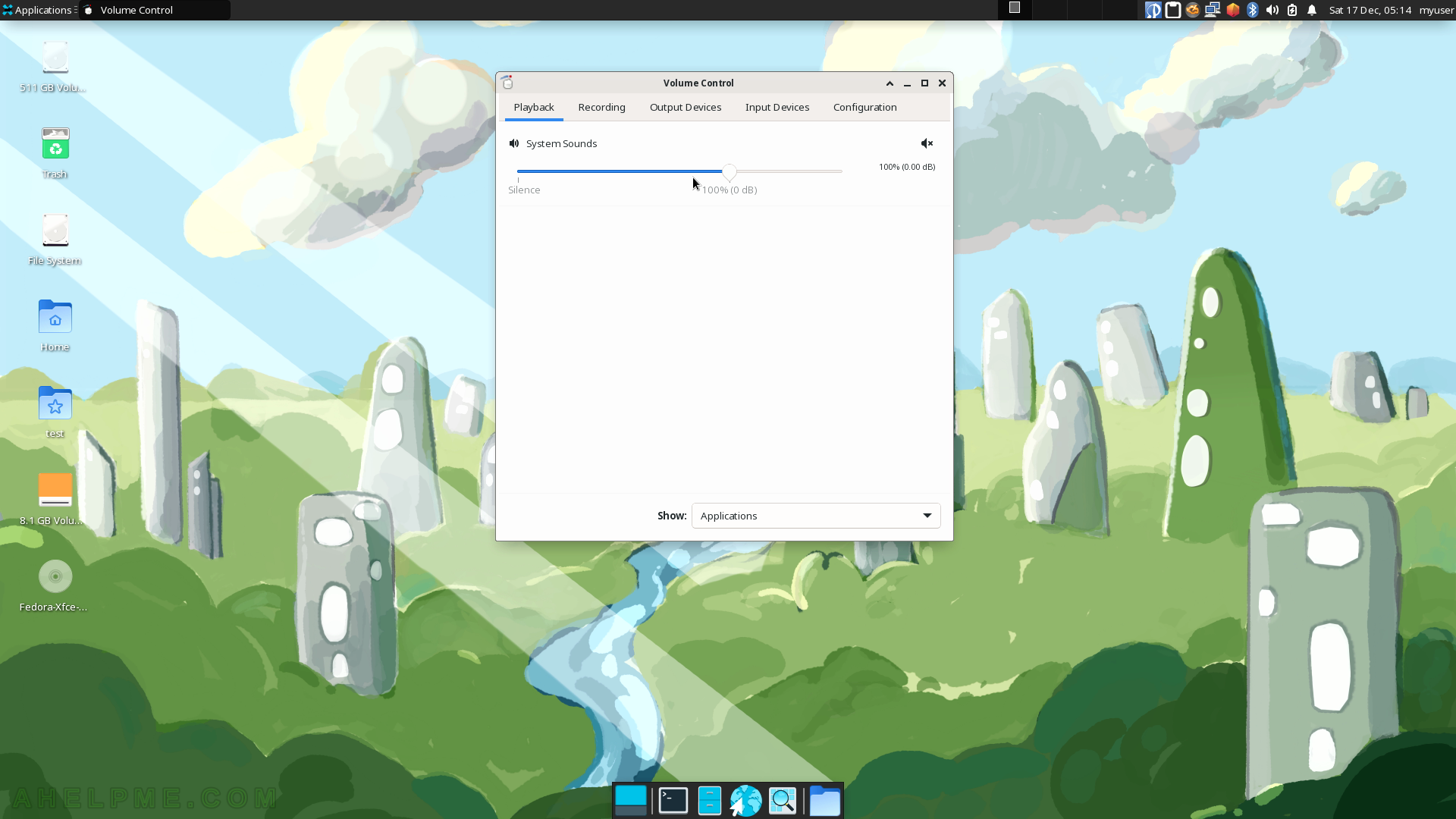The image size is (1456, 819).
Task: Select the File System desktop icon
Action: coord(55,240)
